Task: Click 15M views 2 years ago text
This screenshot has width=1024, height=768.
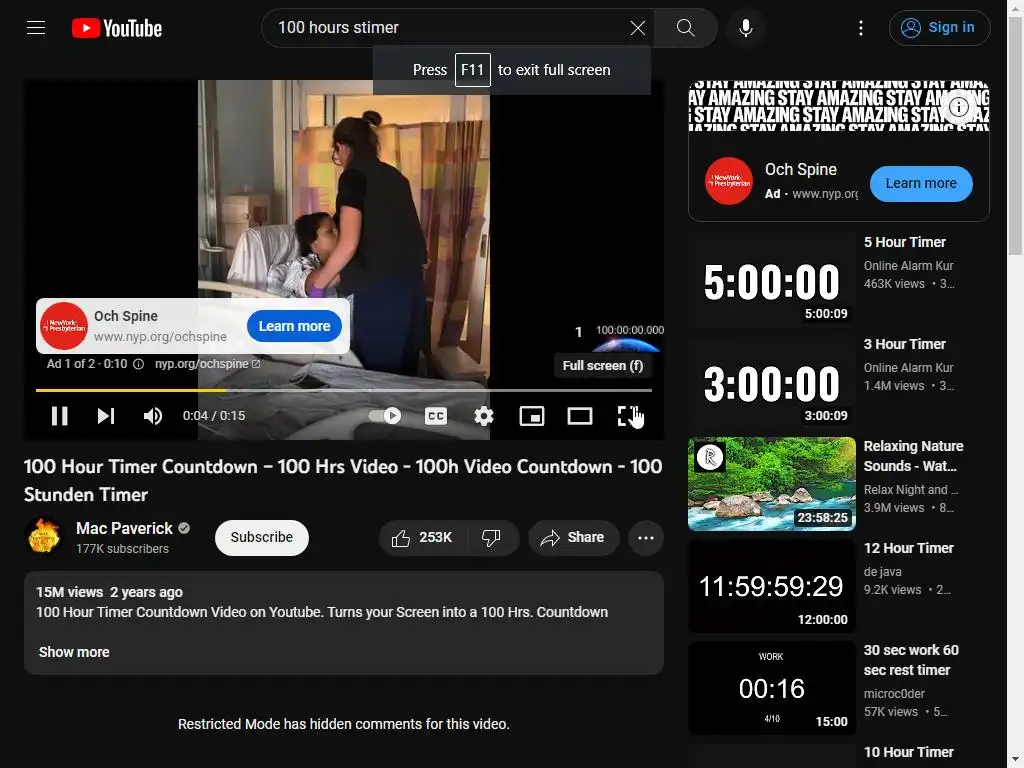Action: coord(109,592)
